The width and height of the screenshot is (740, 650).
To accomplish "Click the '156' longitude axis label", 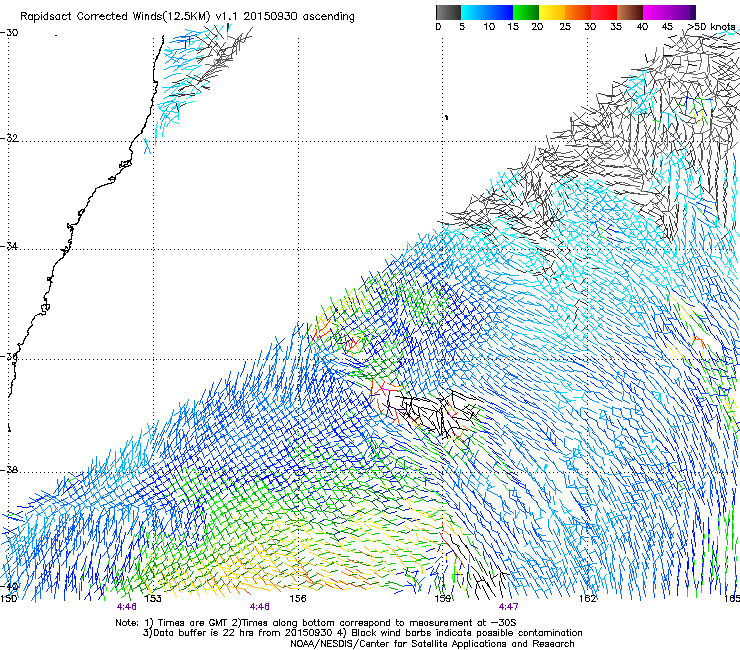I will (x=298, y=599).
